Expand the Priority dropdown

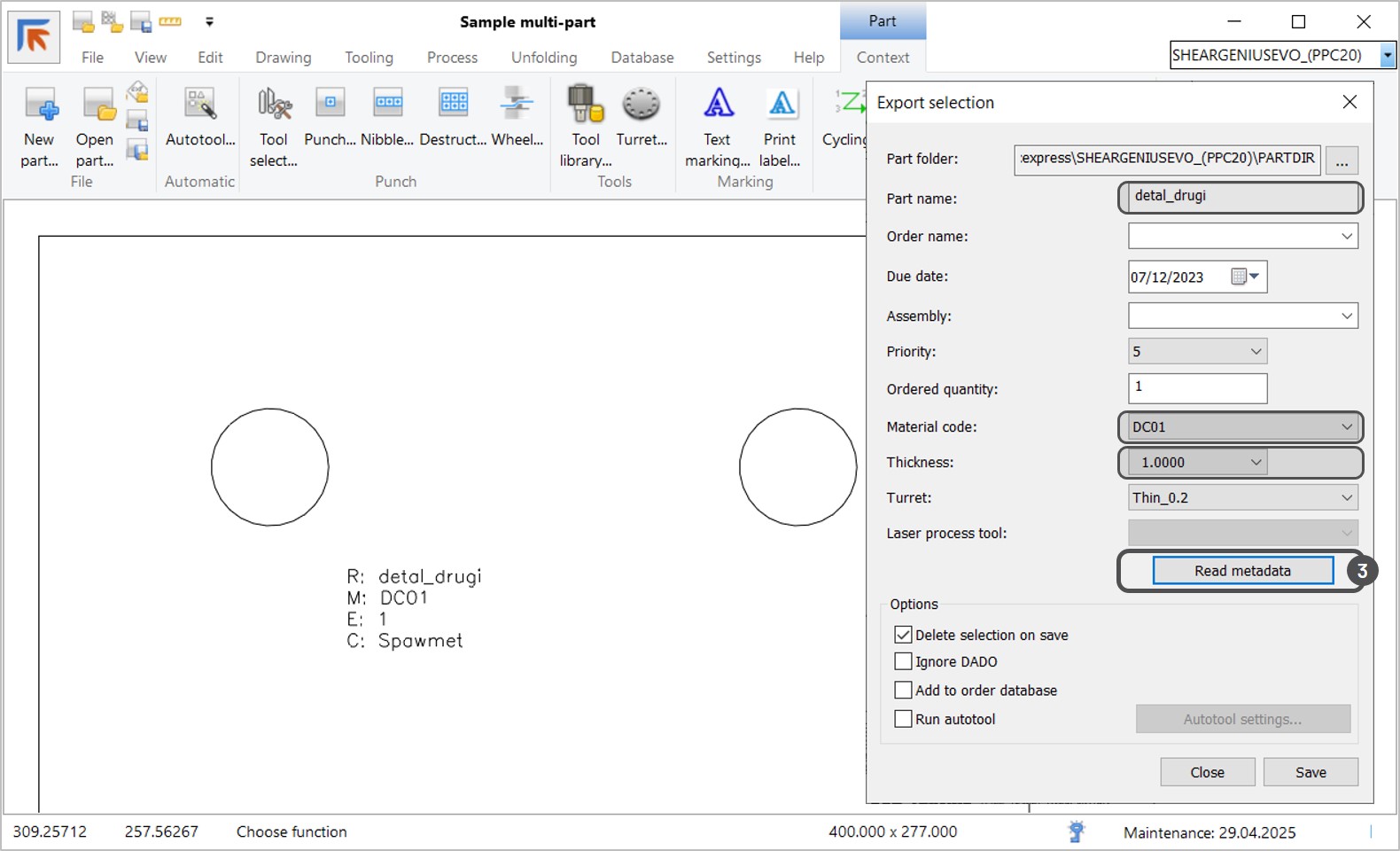tap(1256, 352)
